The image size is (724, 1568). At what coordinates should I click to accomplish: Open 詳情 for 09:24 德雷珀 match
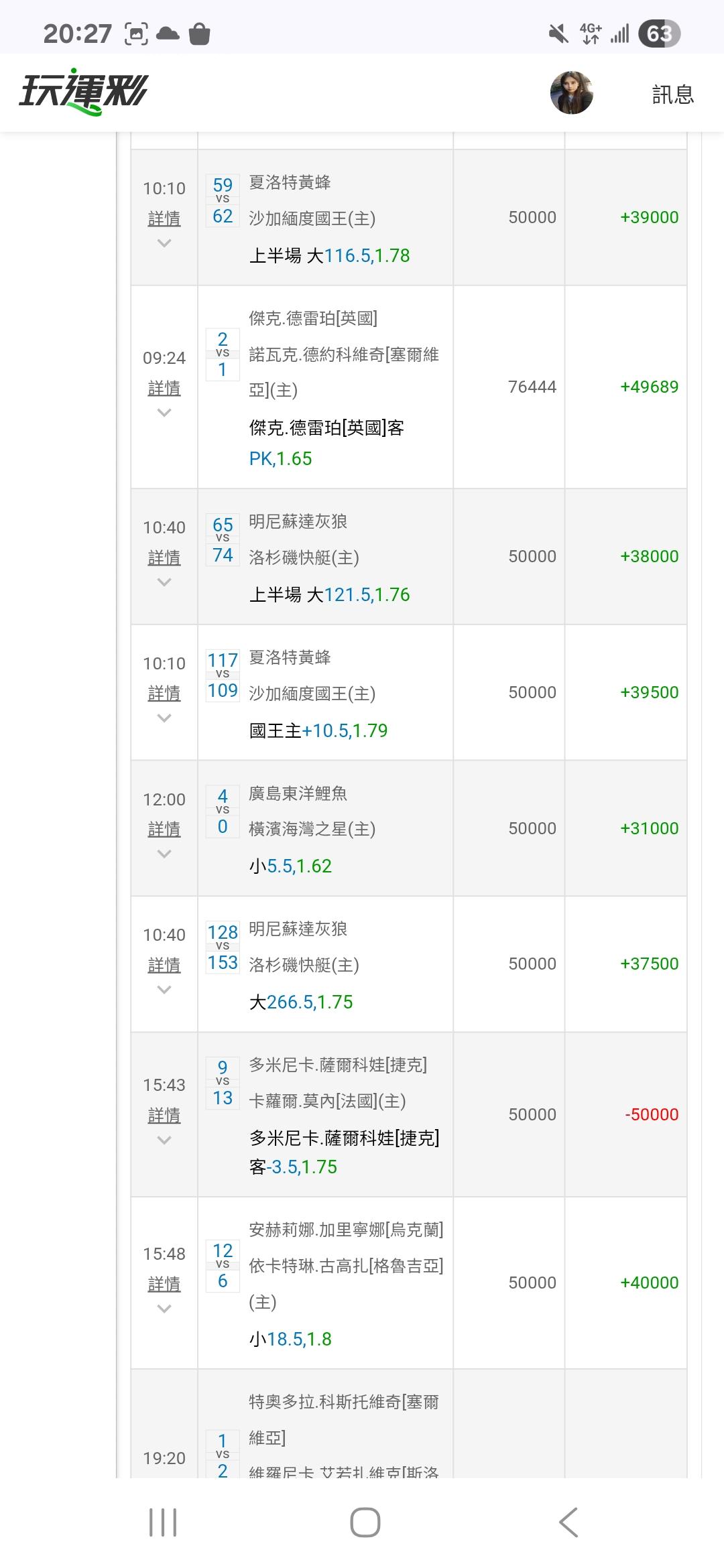(x=164, y=389)
